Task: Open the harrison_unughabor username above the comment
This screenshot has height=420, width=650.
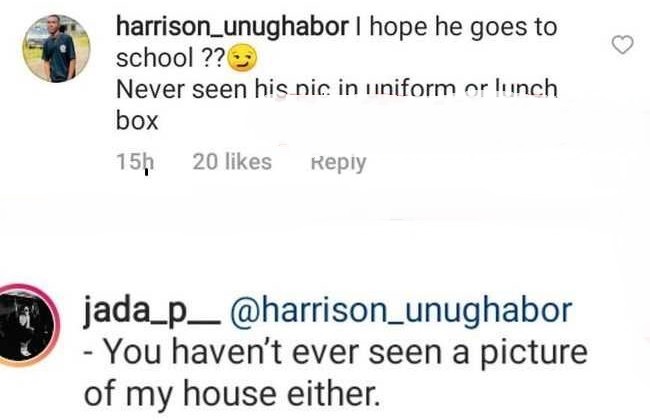Action: pos(233,27)
